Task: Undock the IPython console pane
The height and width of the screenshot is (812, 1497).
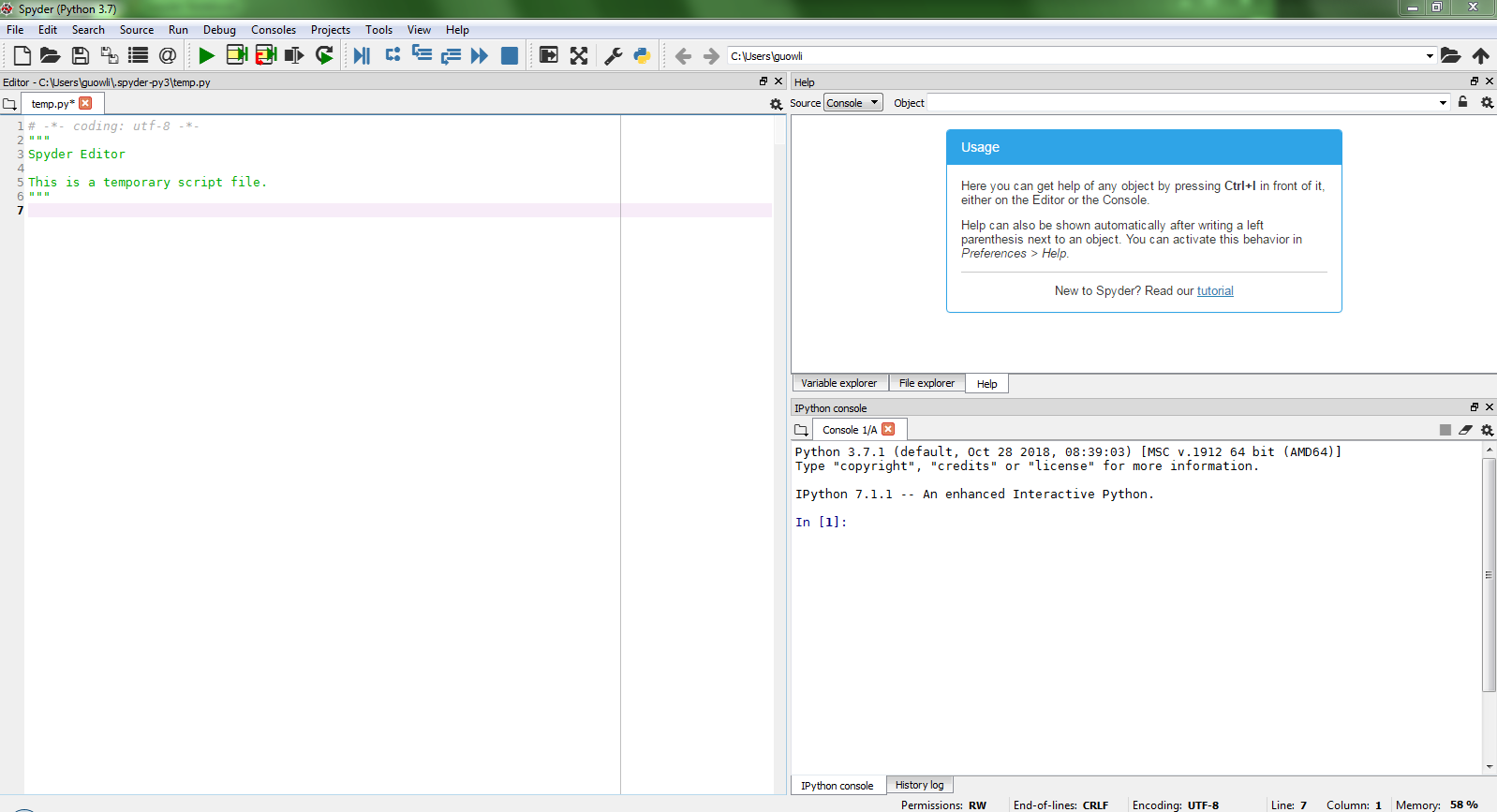Action: 1475,407
